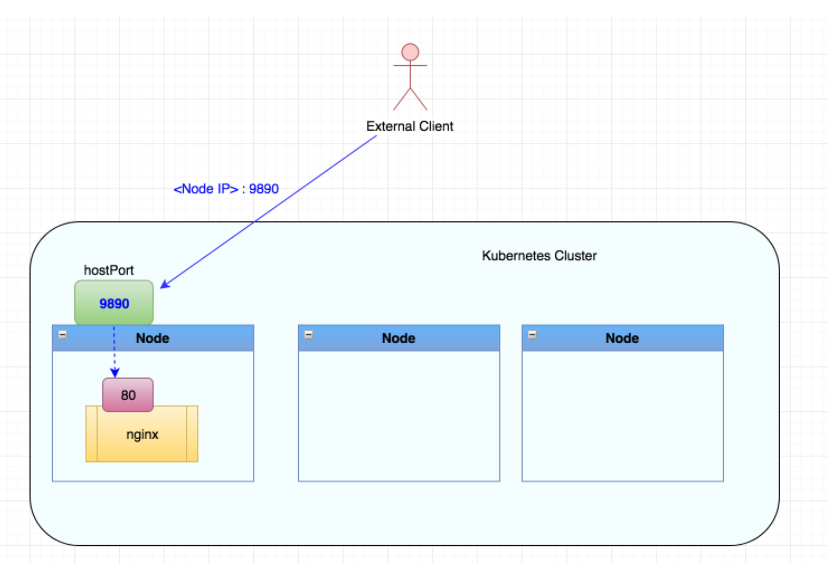831x563 pixels.
Task: Click the 'hostPort' label
Action: [x=109, y=270]
